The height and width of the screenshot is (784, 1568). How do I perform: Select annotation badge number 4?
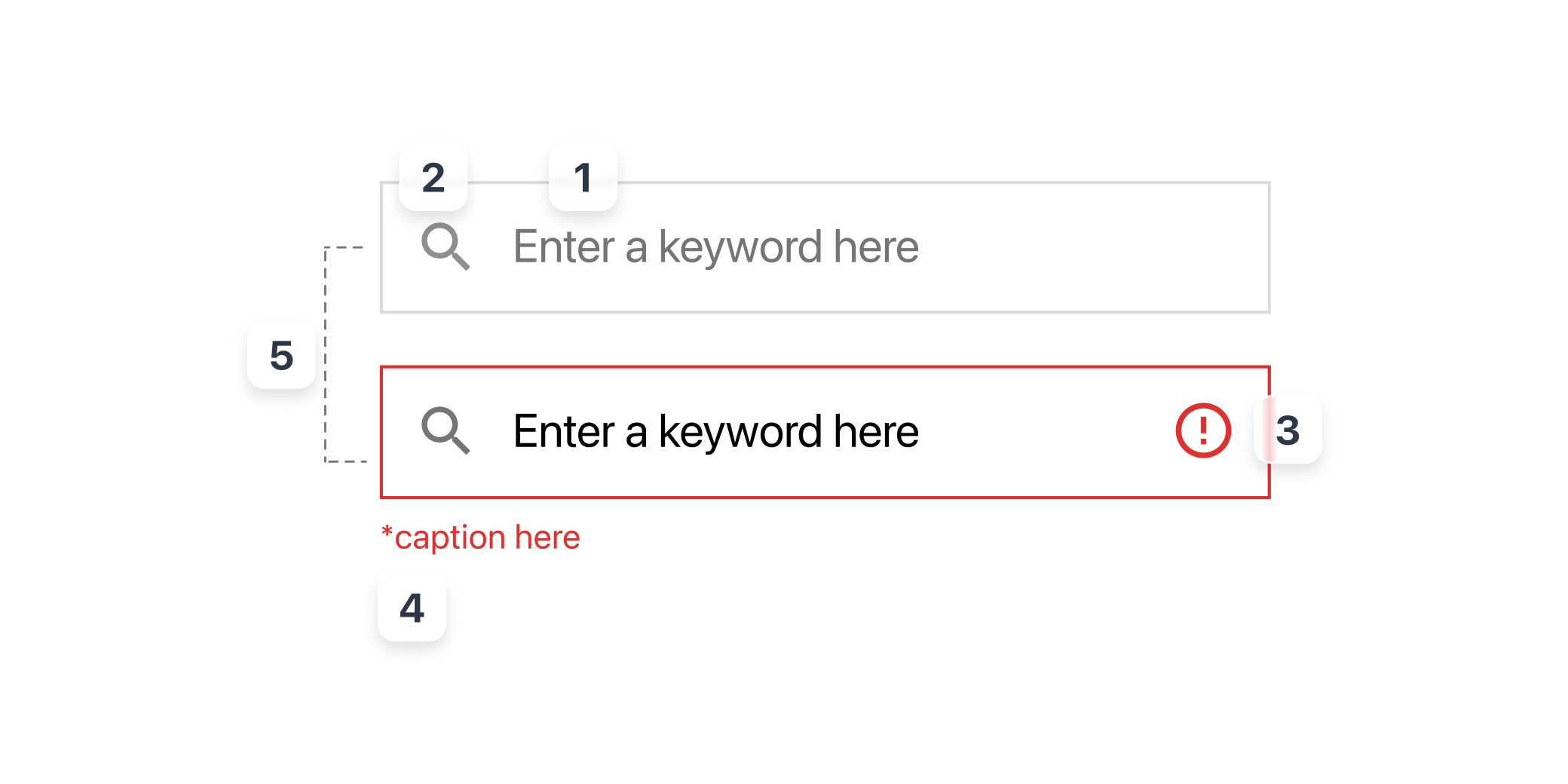tap(412, 608)
